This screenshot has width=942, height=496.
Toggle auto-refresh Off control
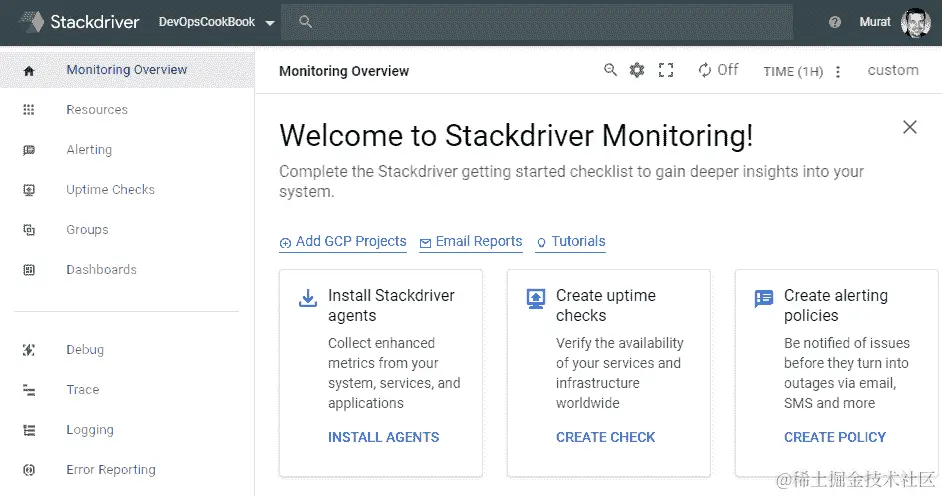point(718,70)
